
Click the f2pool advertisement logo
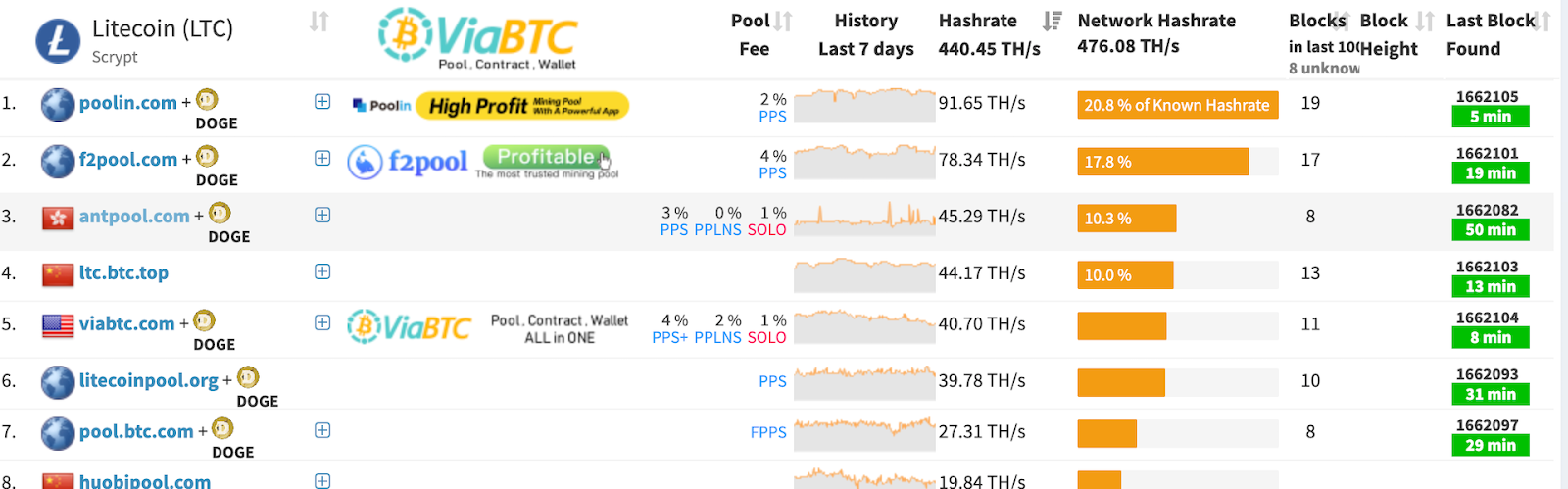click(x=408, y=162)
